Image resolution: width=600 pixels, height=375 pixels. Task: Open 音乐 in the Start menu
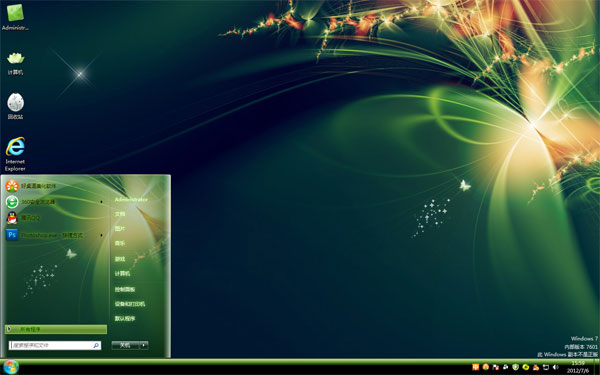120,243
